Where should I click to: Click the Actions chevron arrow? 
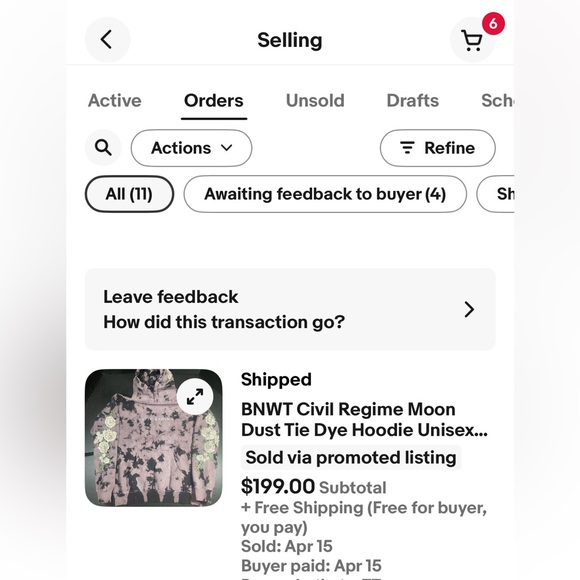tap(227, 148)
